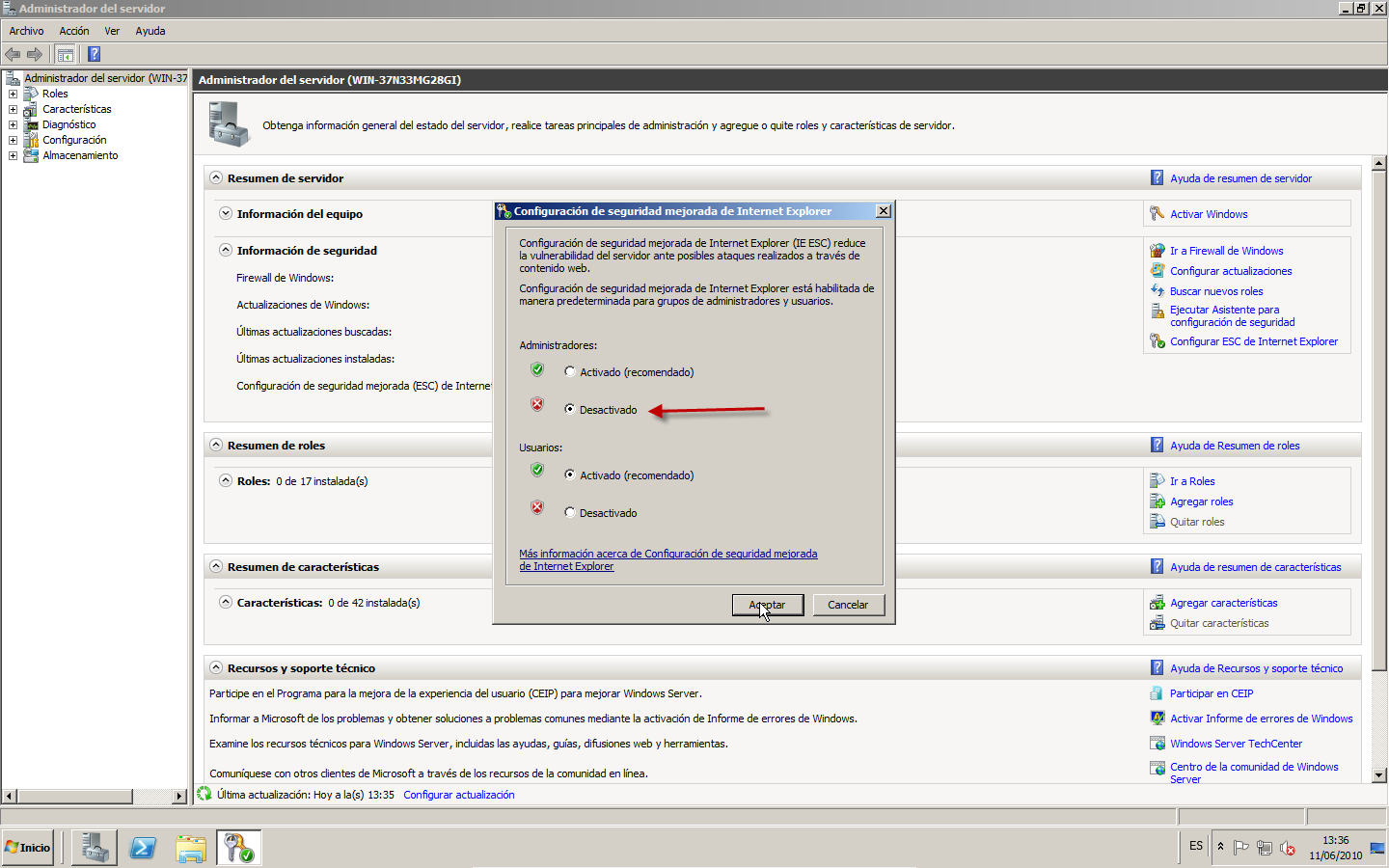1389x868 pixels.
Task: Click the Aceptar button
Action: coord(767,605)
